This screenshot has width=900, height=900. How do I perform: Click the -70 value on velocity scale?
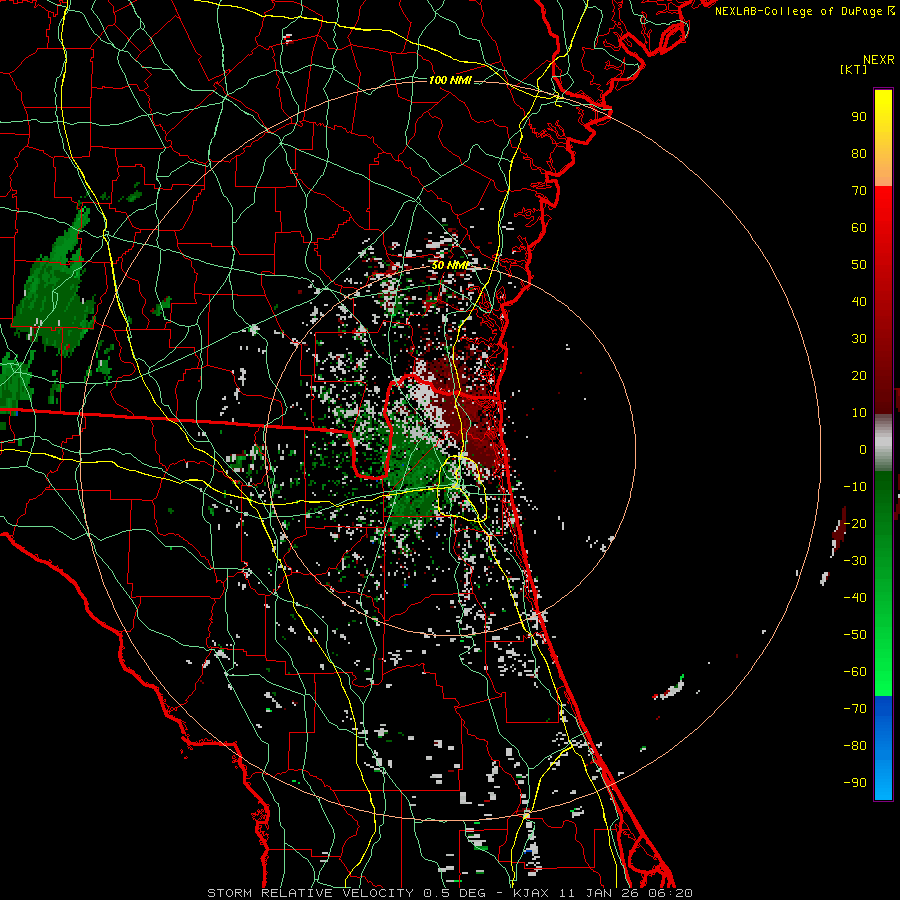tap(855, 709)
